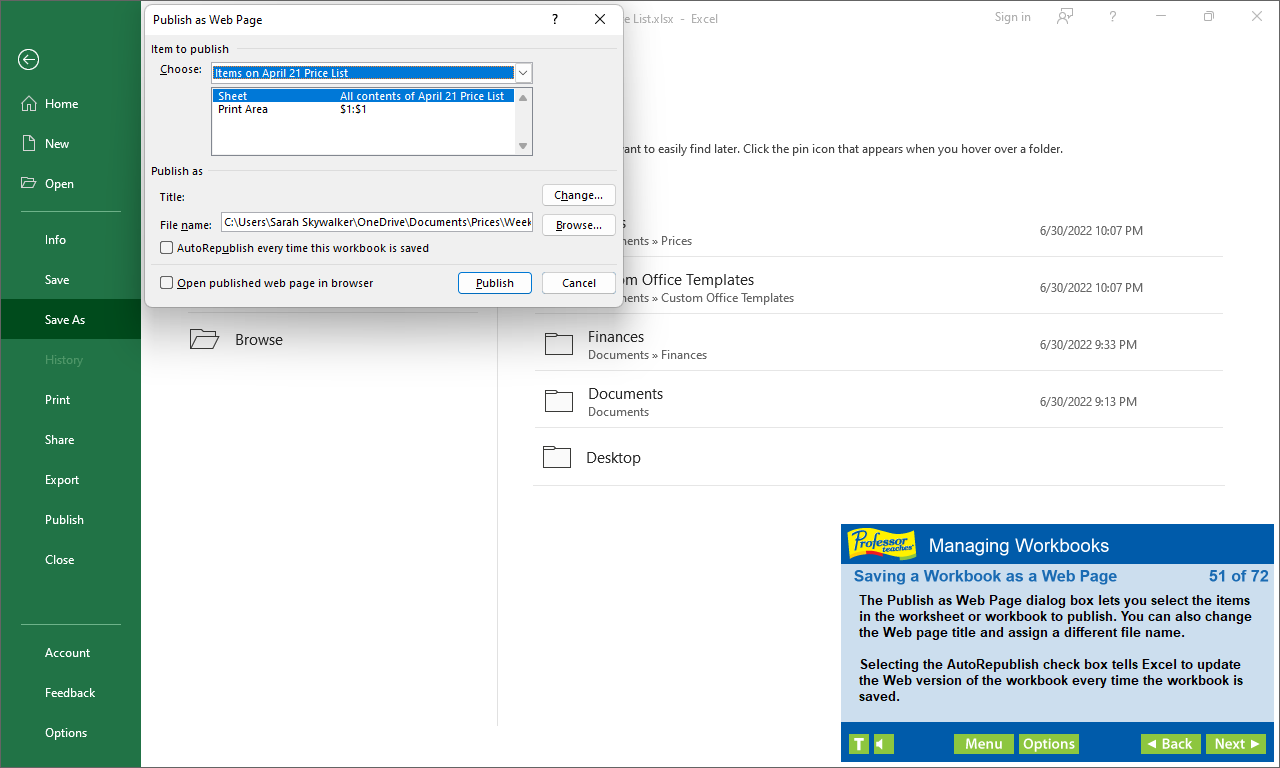Go Back in the tutorial

tap(1171, 744)
